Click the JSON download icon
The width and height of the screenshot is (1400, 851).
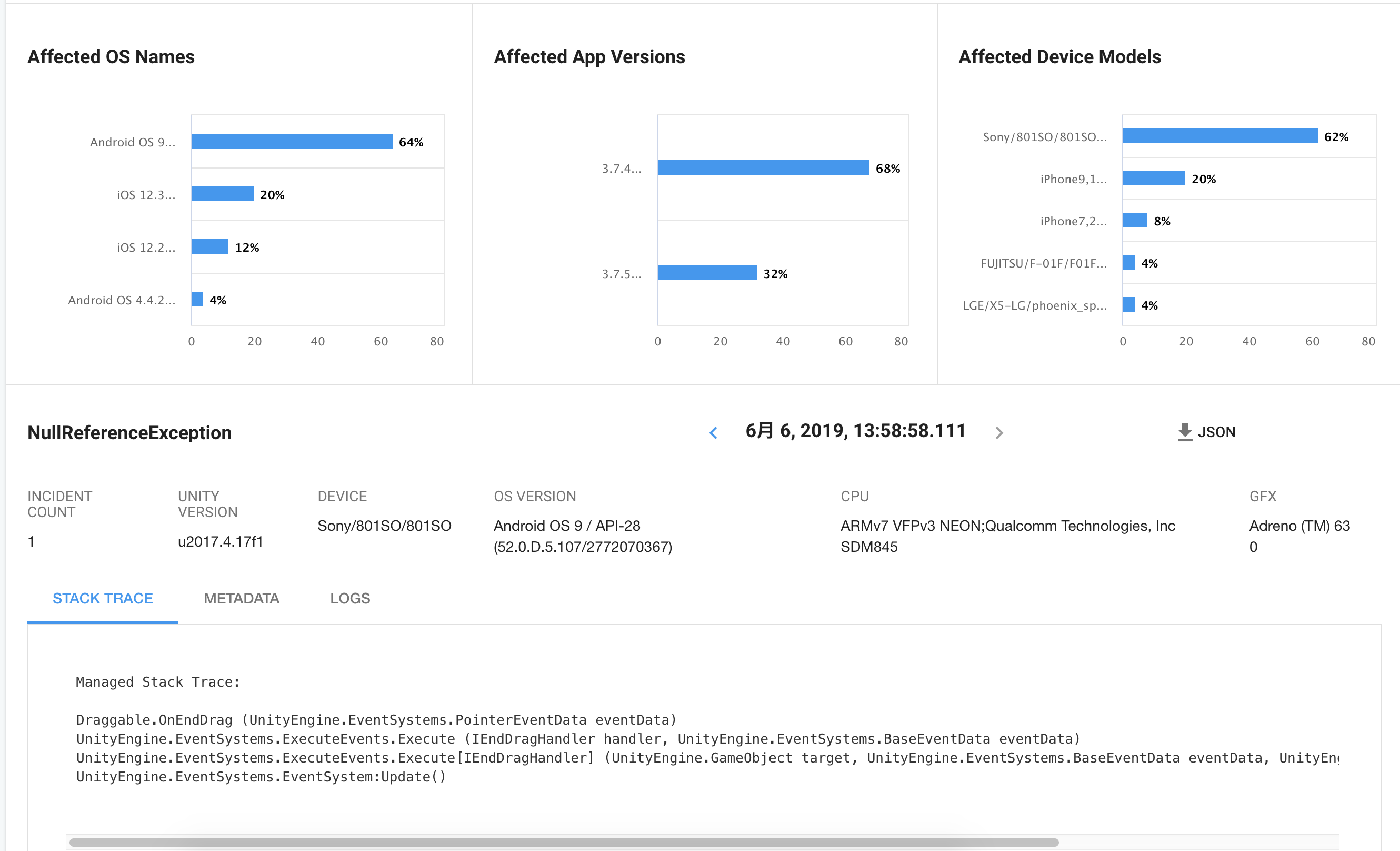click(x=1185, y=432)
